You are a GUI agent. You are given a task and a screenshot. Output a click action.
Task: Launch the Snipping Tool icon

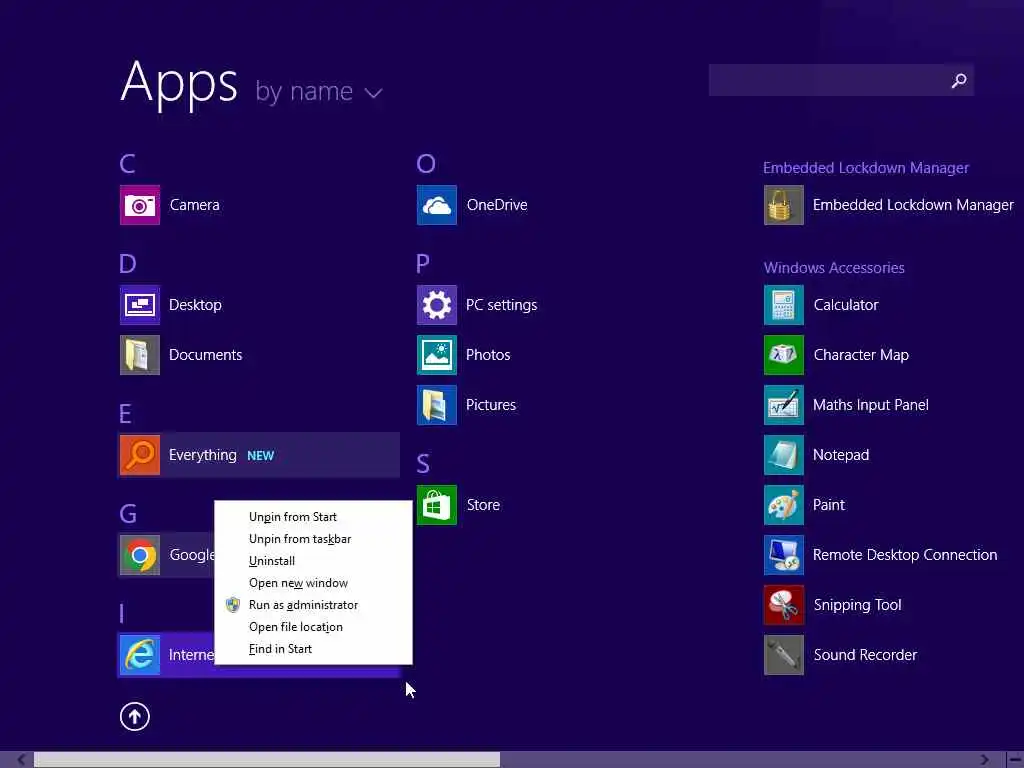tap(784, 605)
